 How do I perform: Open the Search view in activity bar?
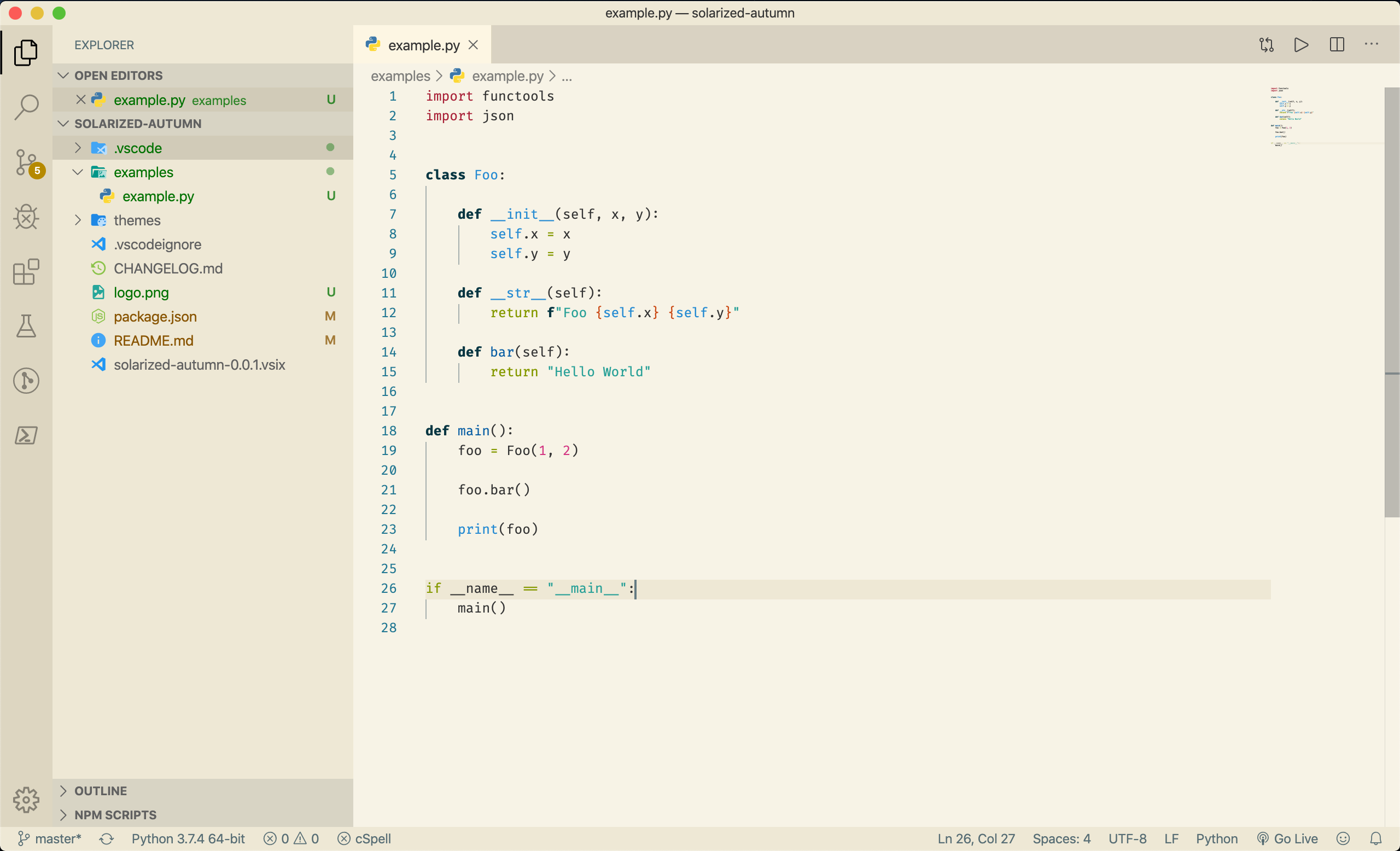pos(26,106)
